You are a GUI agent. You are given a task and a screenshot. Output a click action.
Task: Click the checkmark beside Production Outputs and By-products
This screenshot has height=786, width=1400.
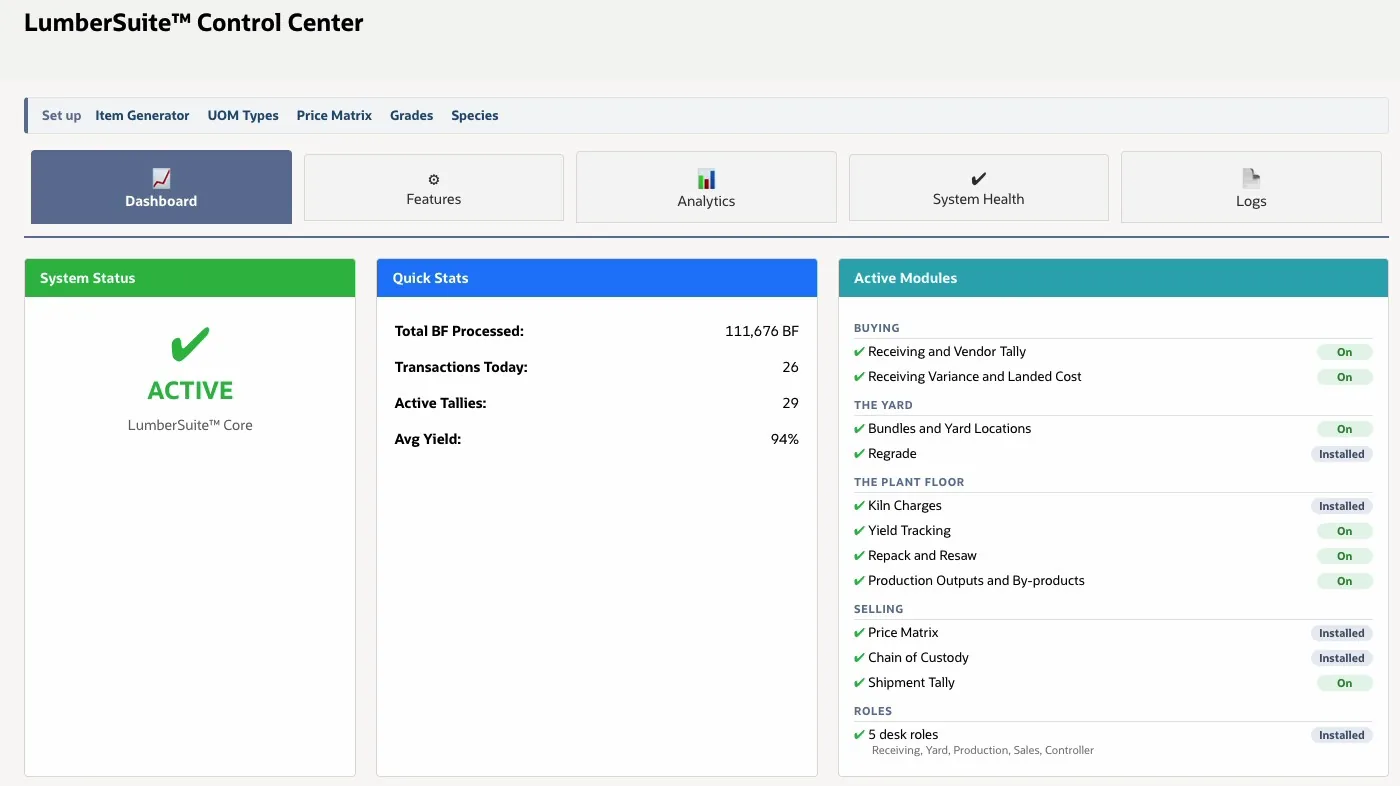coord(859,581)
